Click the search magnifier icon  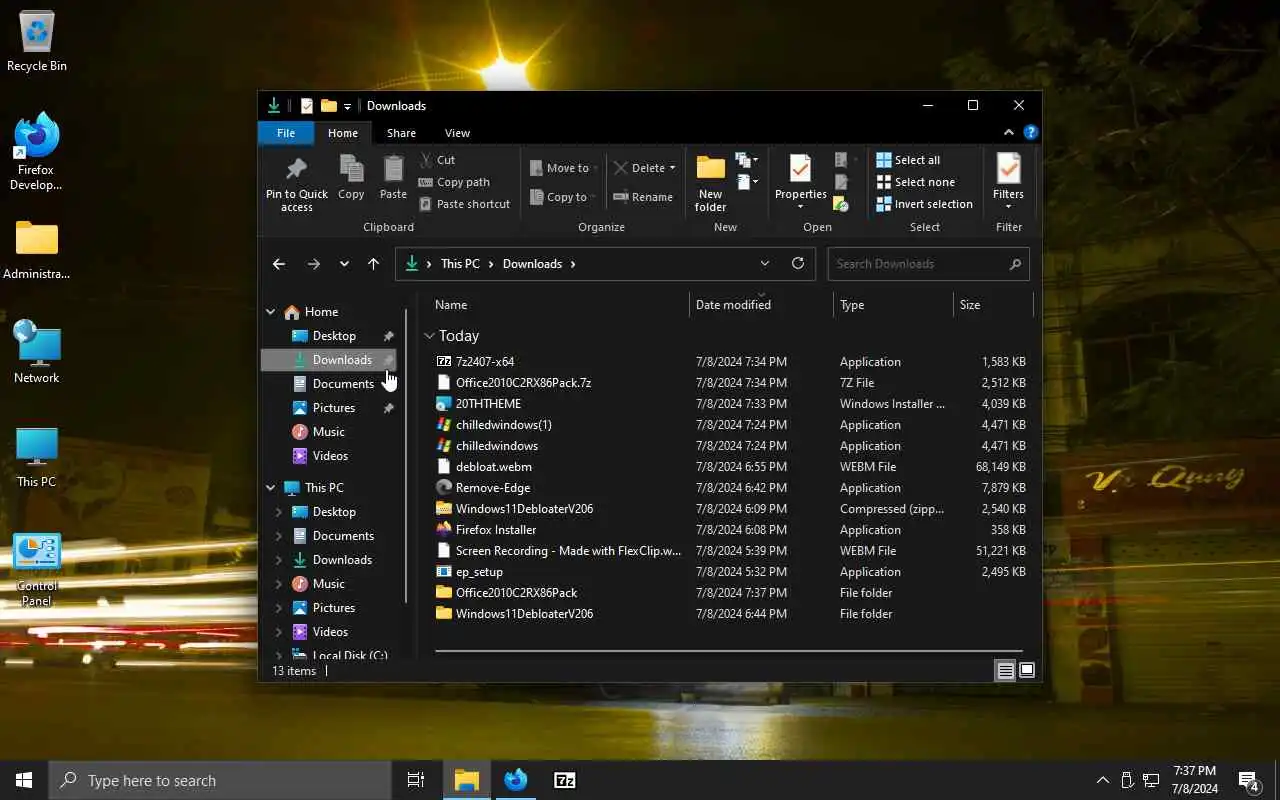coord(1015,264)
